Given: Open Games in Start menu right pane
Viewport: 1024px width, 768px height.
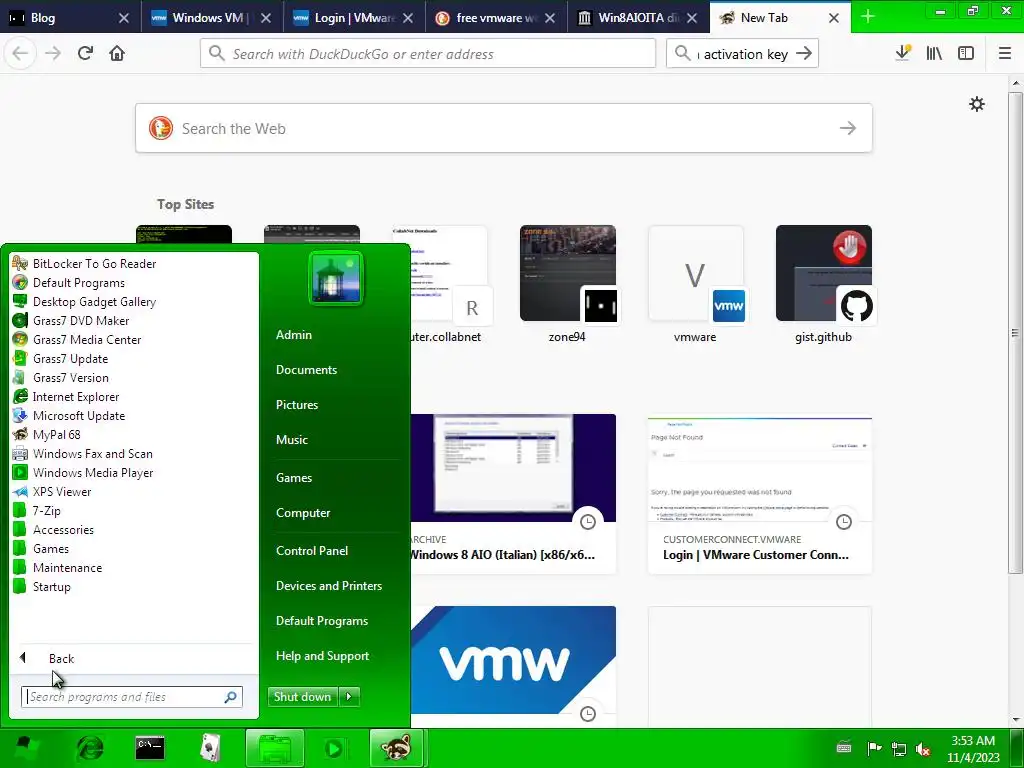Looking at the screenshot, I should tap(294, 478).
